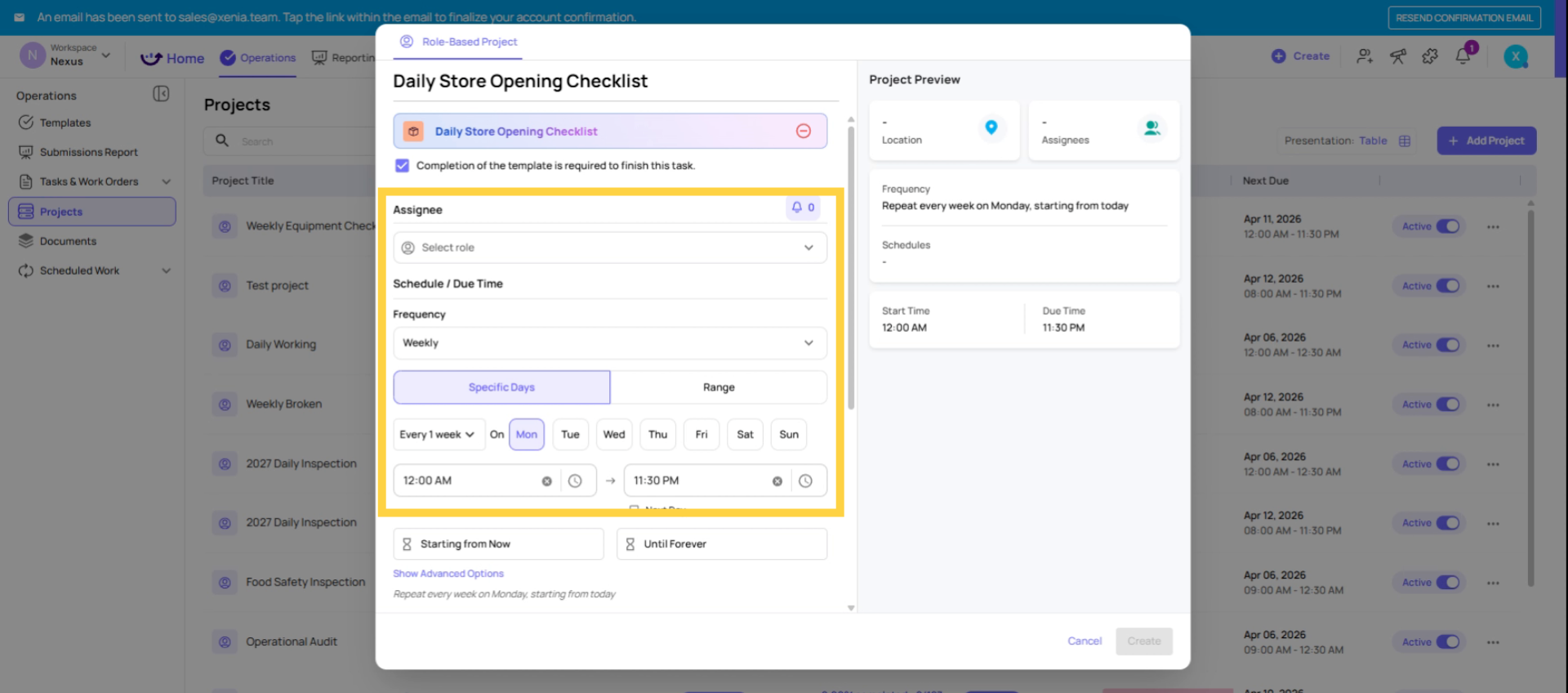Image resolution: width=1568 pixels, height=693 pixels.
Task: Open the Select role dropdown
Action: 609,248
